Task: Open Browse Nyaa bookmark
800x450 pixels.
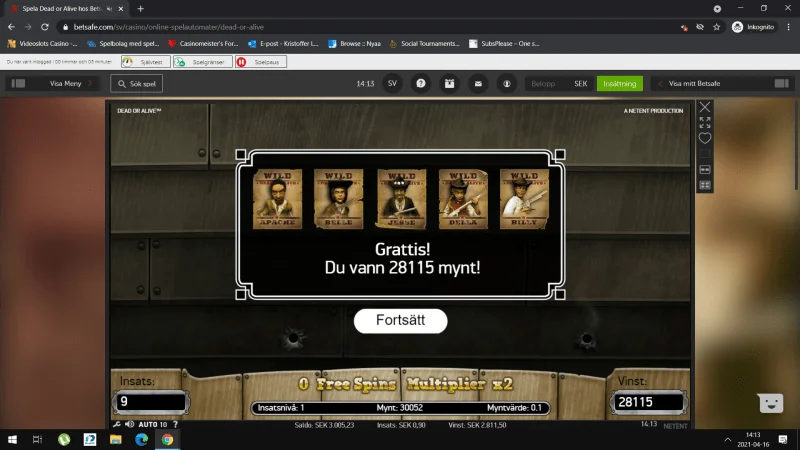Action: 355,44
